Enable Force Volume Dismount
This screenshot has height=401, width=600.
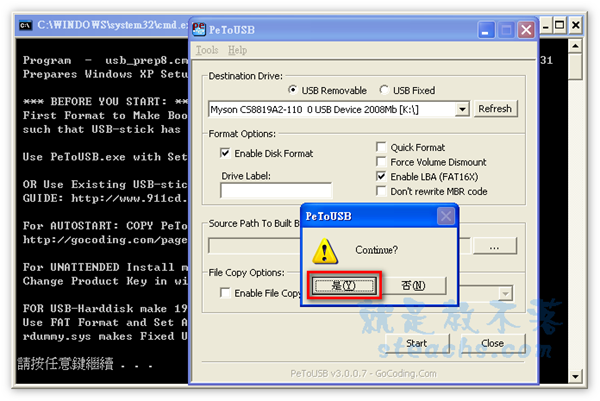pyautogui.click(x=381, y=162)
